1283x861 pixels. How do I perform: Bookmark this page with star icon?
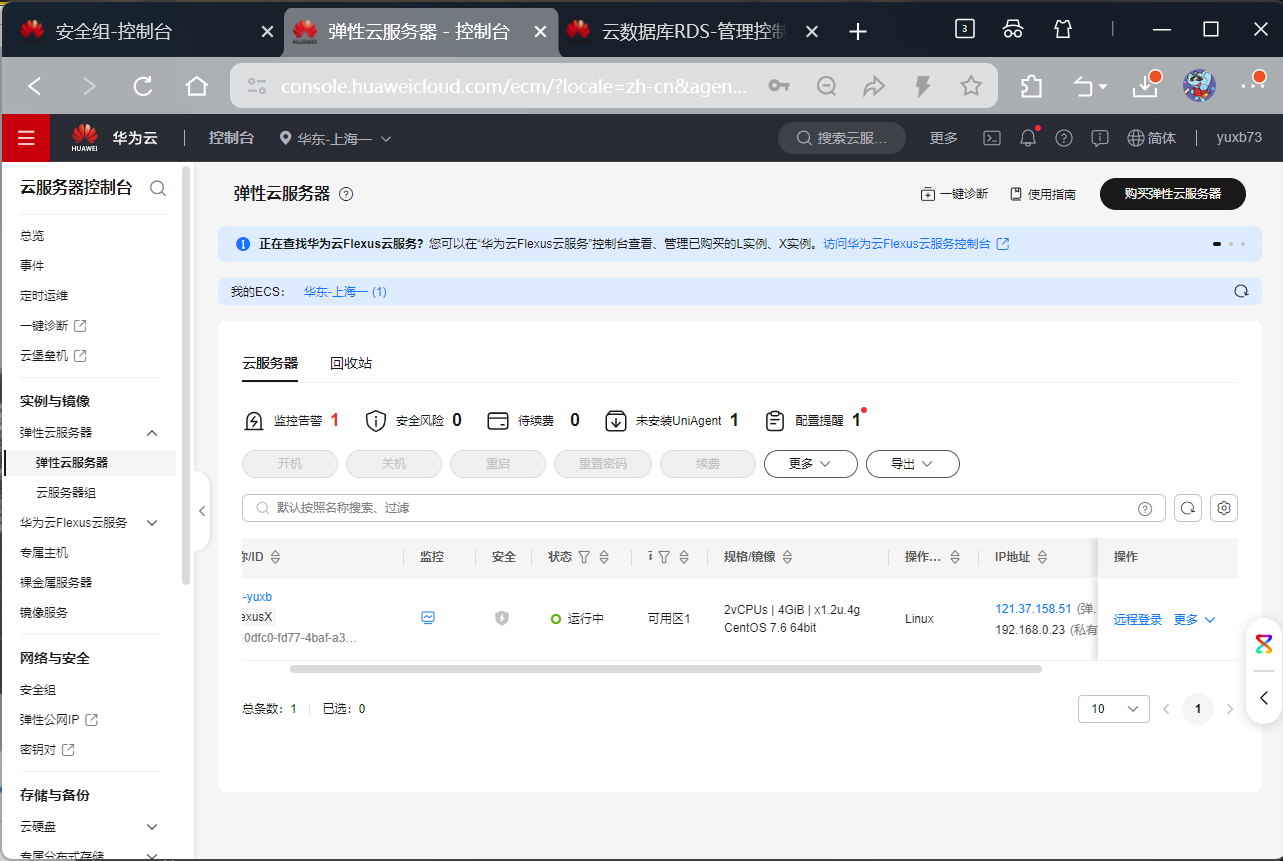(970, 86)
